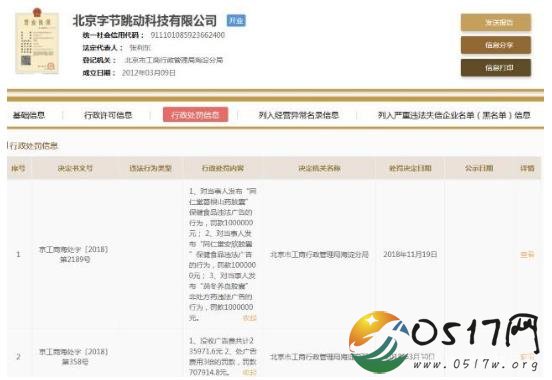552x380 pixels.
Task: Switch to the 行政许可信息 tab
Action: tap(108, 115)
